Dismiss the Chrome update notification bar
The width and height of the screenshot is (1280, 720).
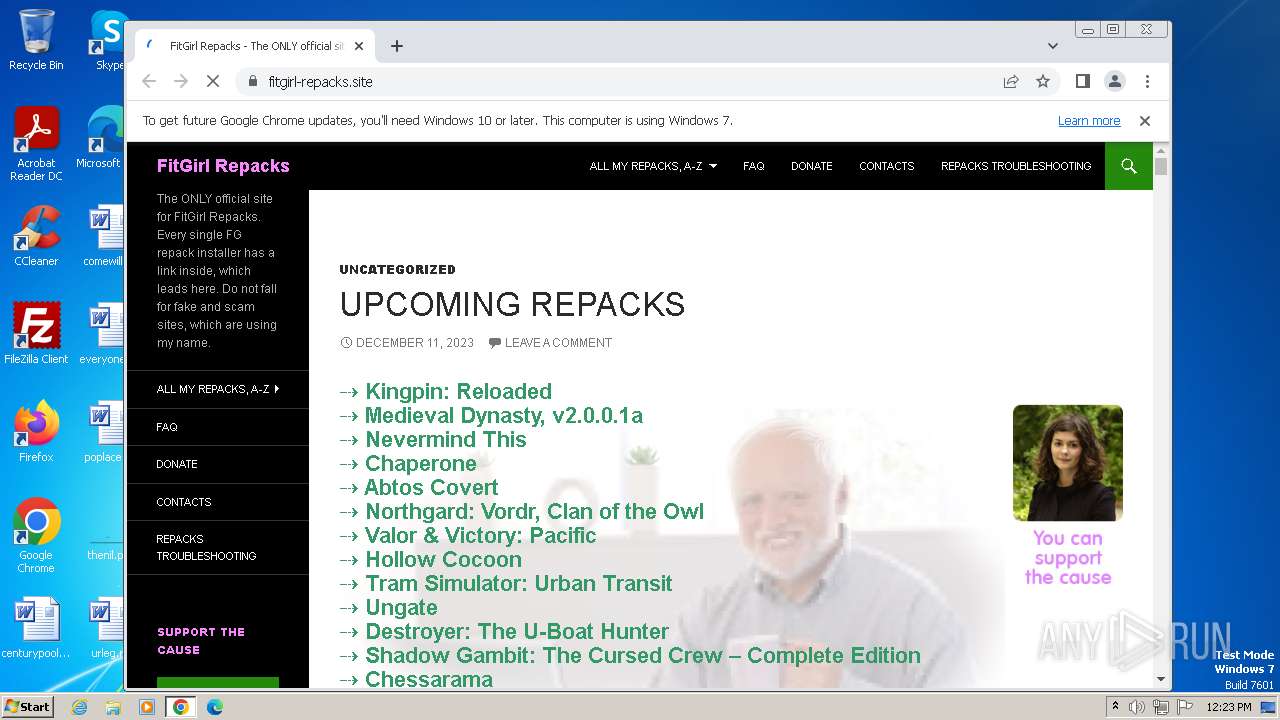(x=1145, y=121)
